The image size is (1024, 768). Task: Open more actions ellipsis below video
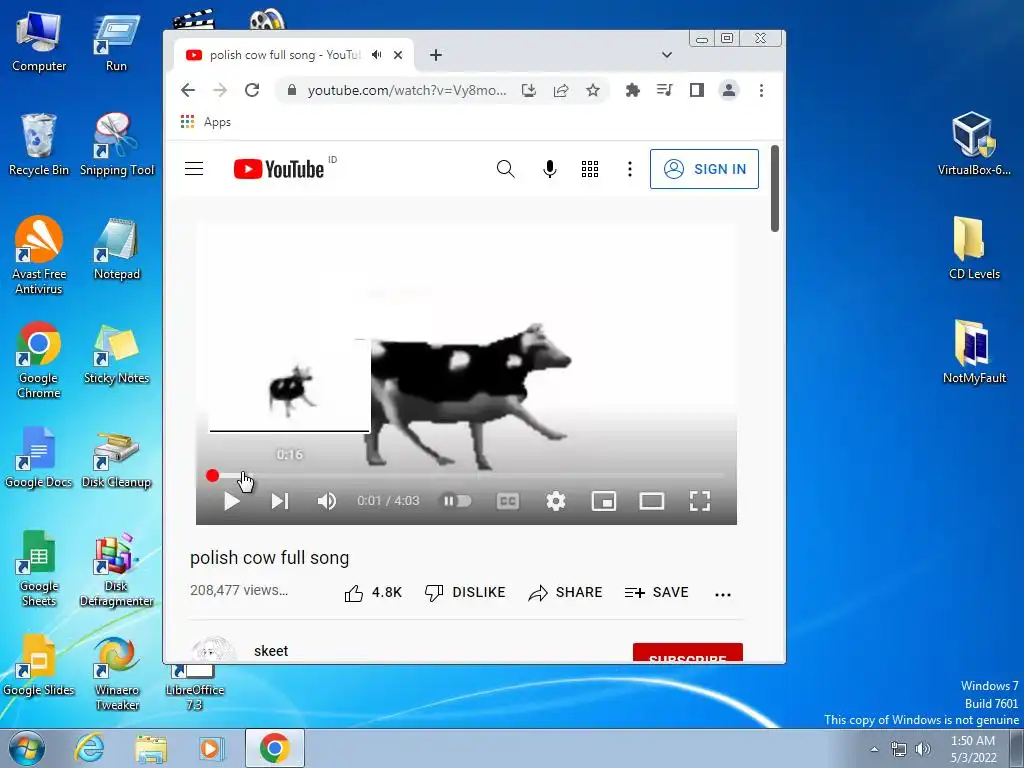tap(722, 594)
